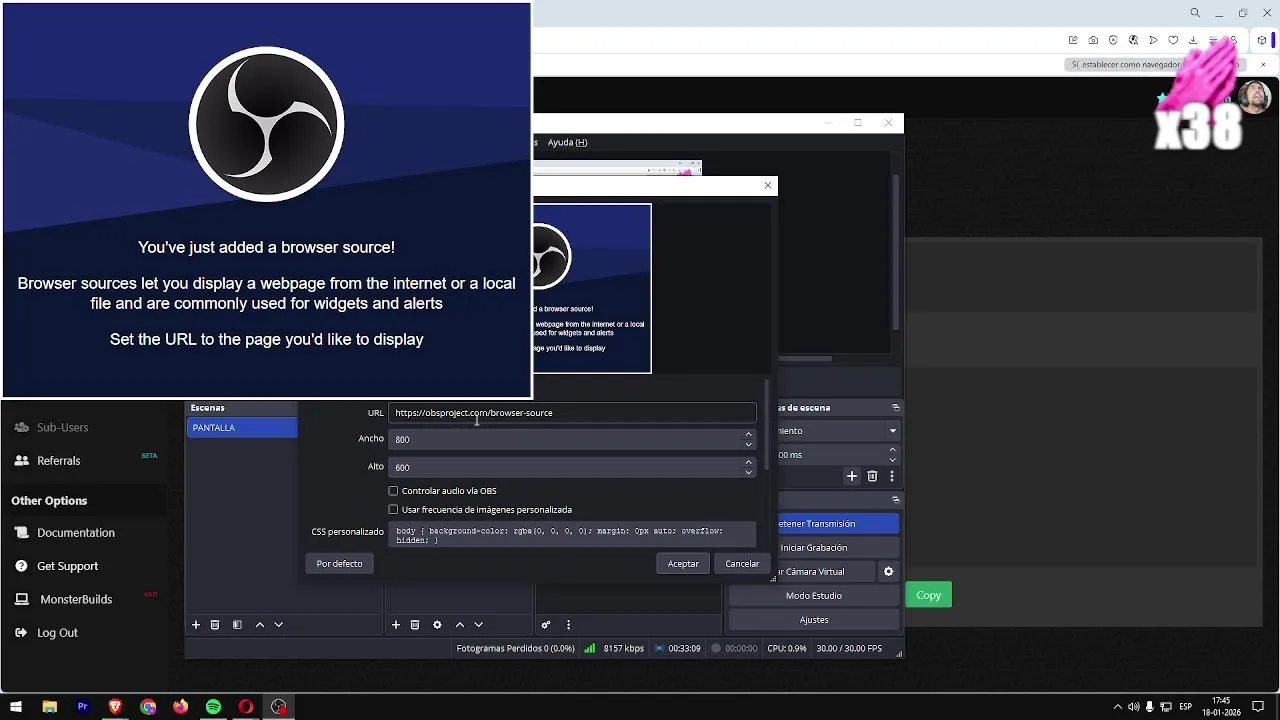Delete the scene with the Escenas trash icon

(x=215, y=625)
